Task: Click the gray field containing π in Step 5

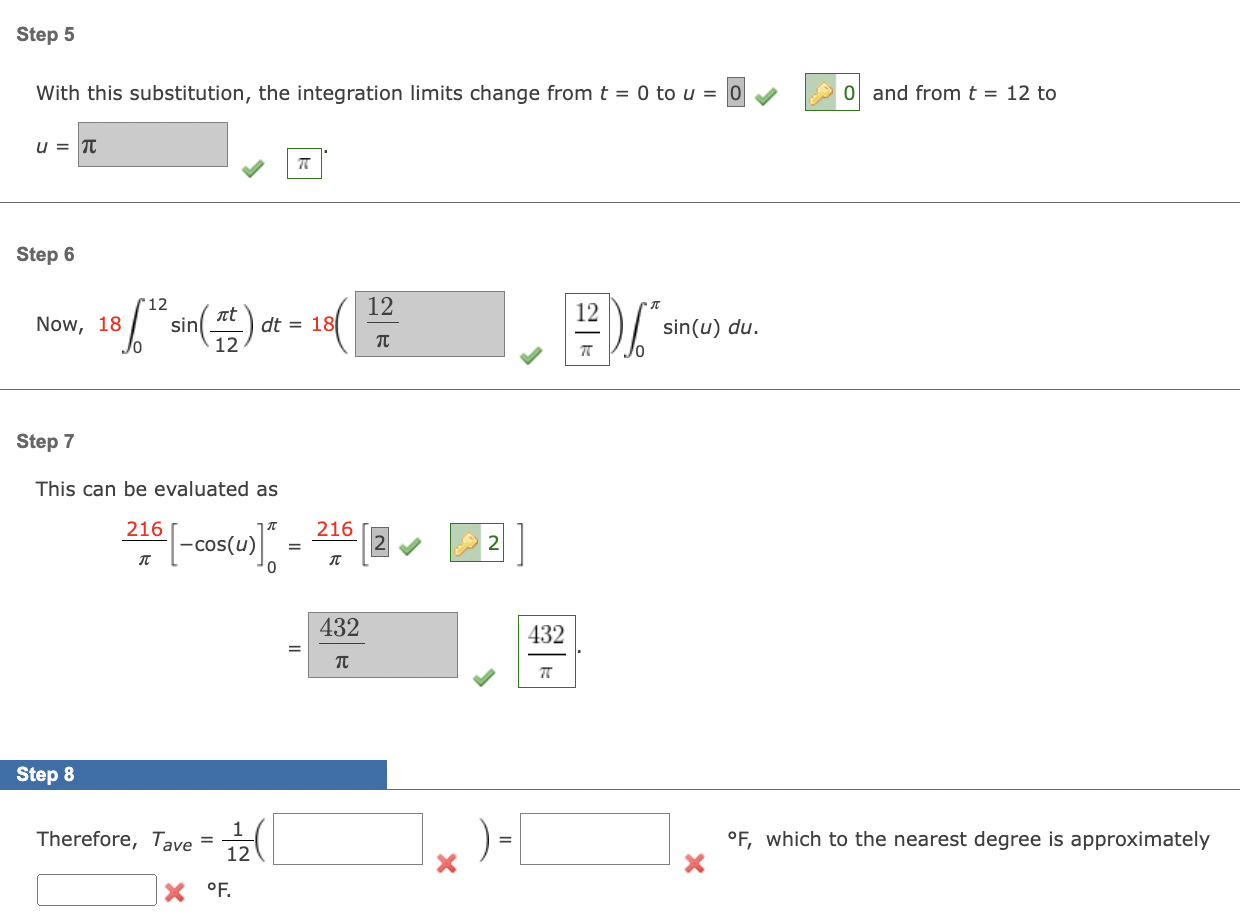Action: (152, 144)
